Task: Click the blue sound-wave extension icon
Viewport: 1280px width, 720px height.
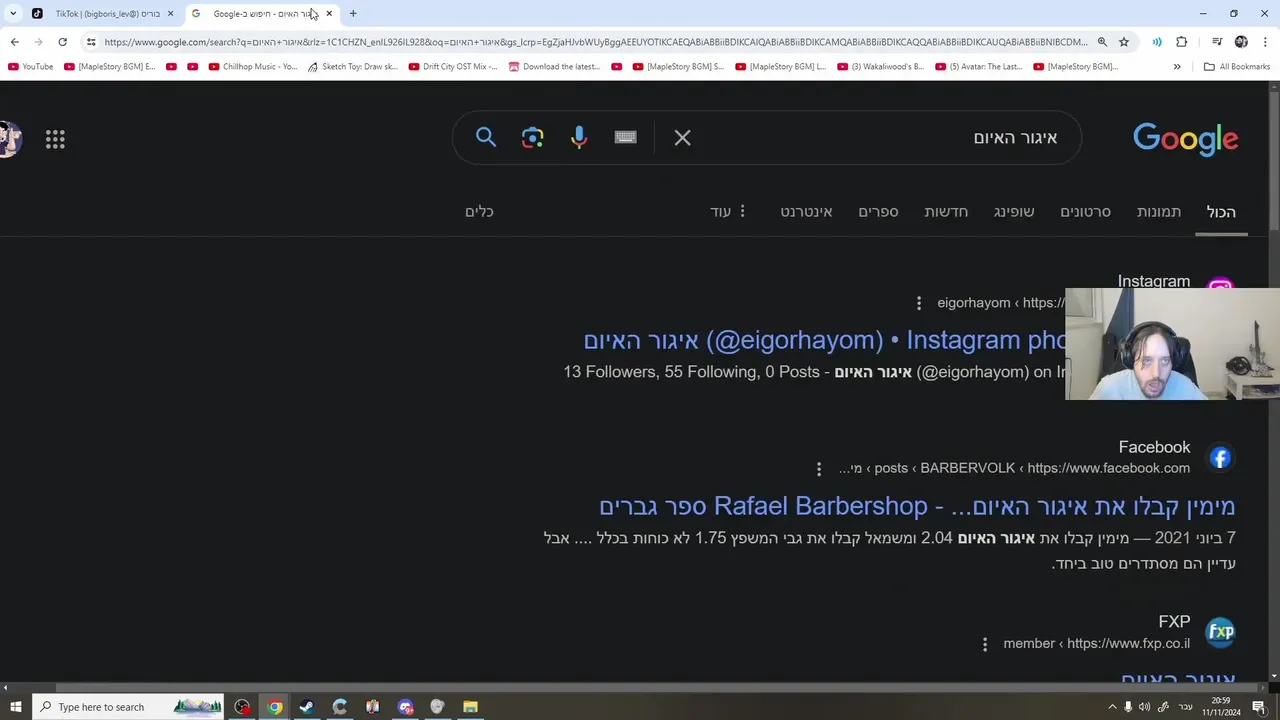Action: tap(1157, 42)
